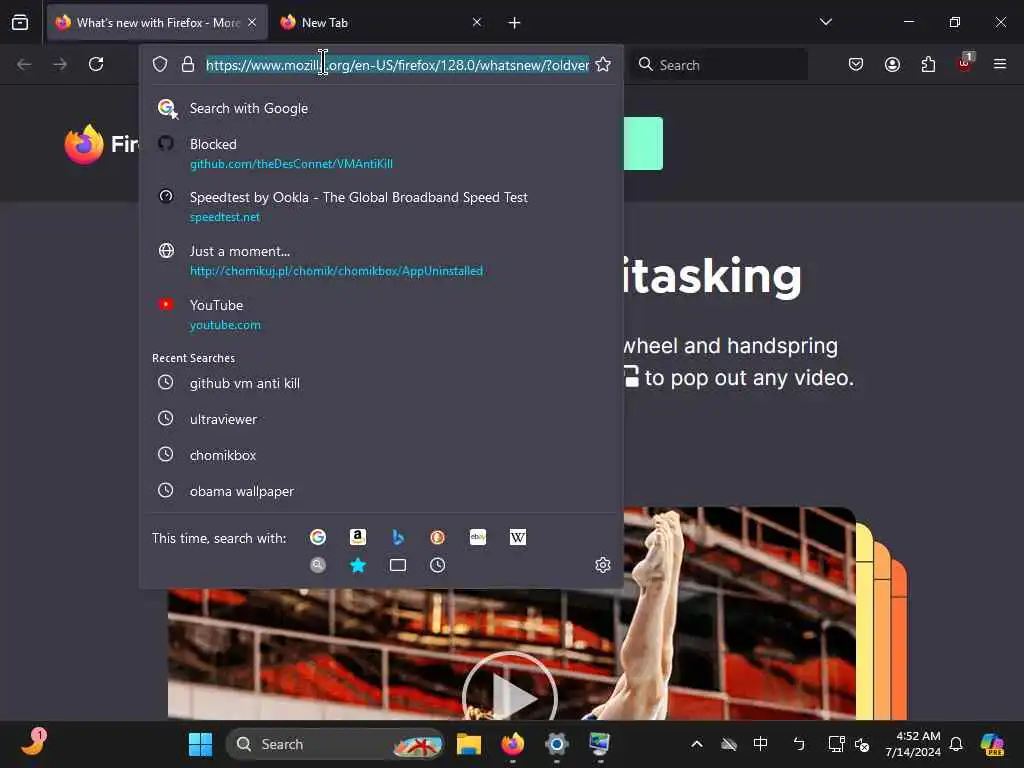The image size is (1024, 768).
Task: Open the Windows Start menu
Action: tap(200, 744)
